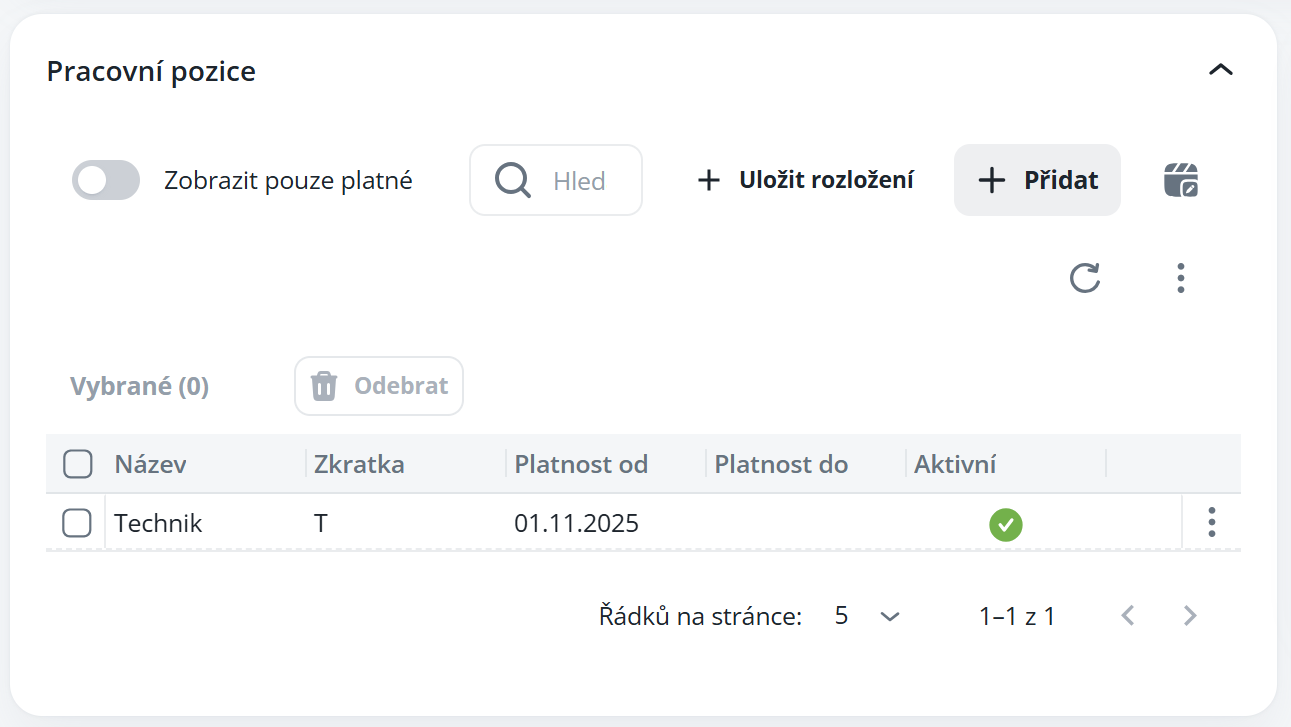The image size is (1291, 727).
Task: Collapse the Pracovní pozice panel
Action: 1221,70
